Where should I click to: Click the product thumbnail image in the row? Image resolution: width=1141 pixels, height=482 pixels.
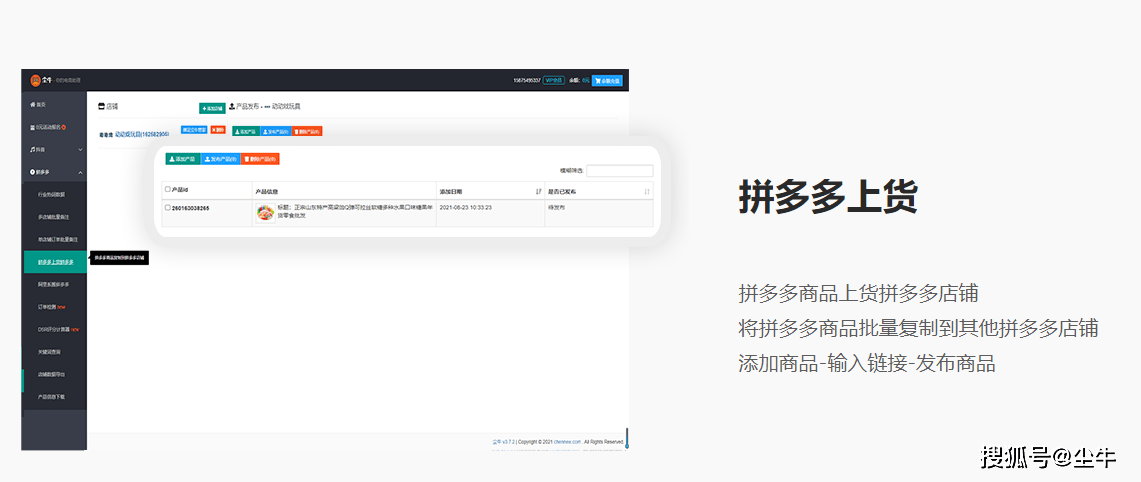coord(265,212)
